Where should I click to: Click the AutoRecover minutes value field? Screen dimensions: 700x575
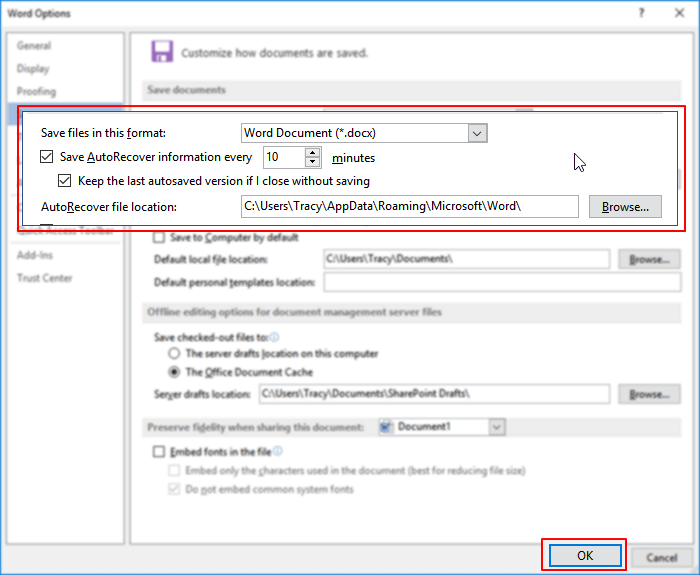point(284,157)
